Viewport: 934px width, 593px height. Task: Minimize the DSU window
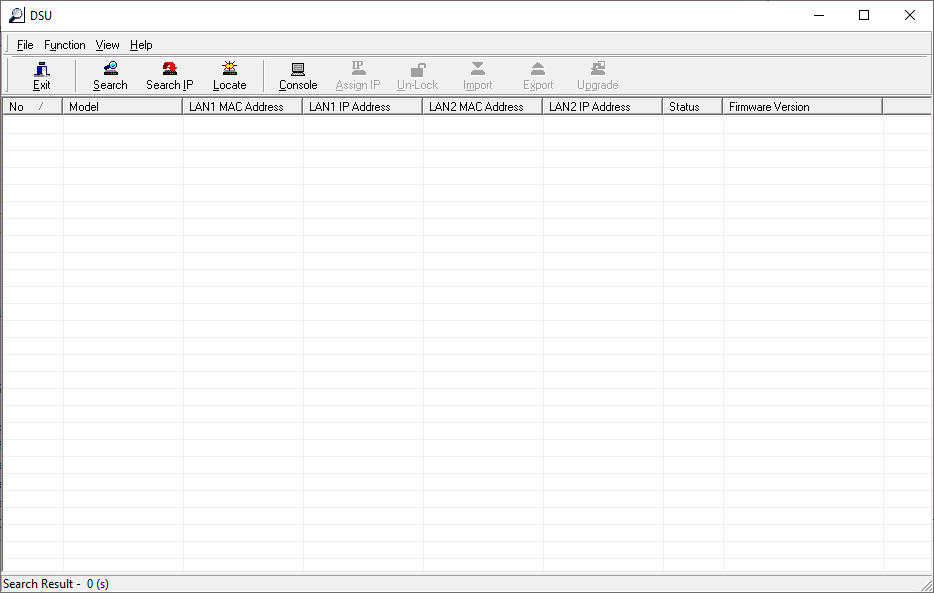coord(819,15)
